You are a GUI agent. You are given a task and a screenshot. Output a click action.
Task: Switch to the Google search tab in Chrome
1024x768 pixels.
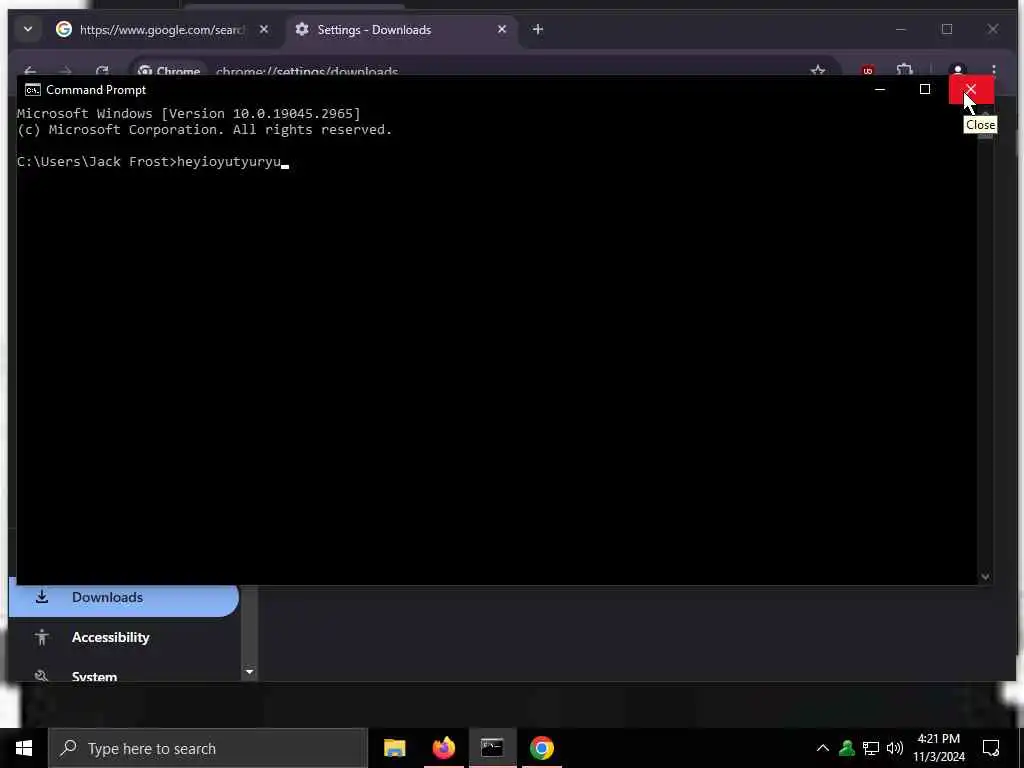(162, 30)
